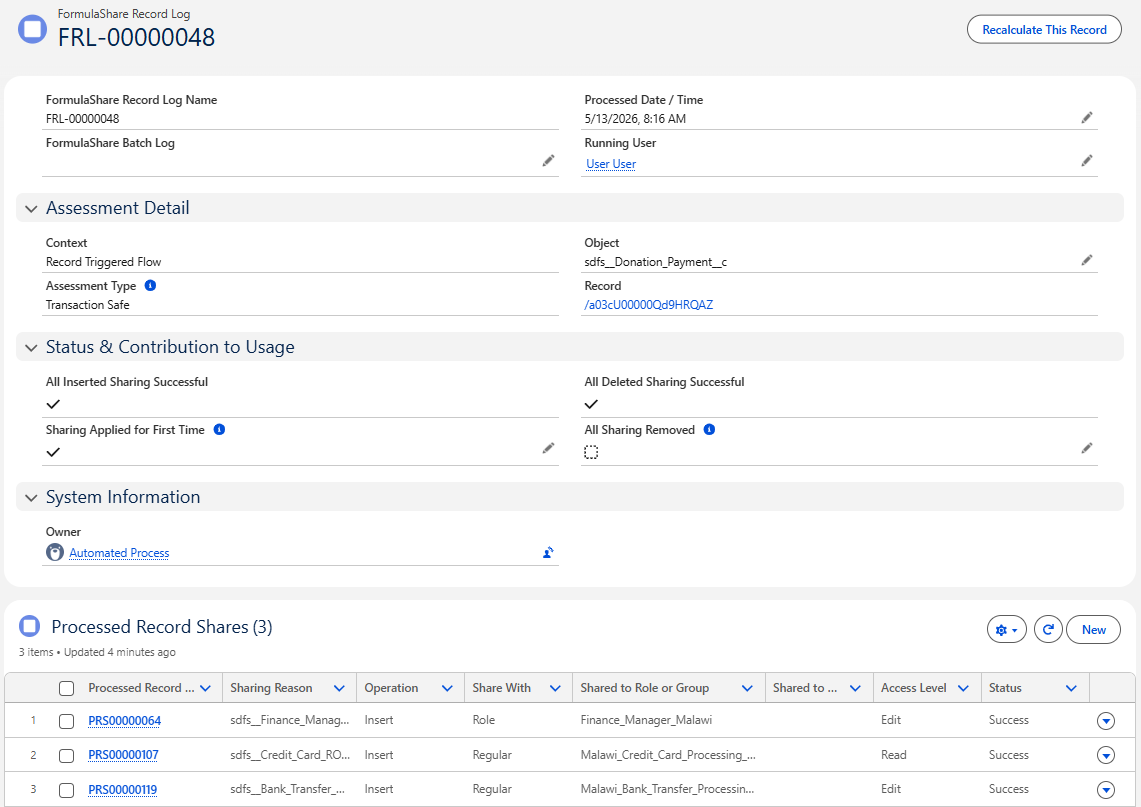Edit Sharing Applied for First Time field
The width and height of the screenshot is (1141, 807).
tap(548, 448)
